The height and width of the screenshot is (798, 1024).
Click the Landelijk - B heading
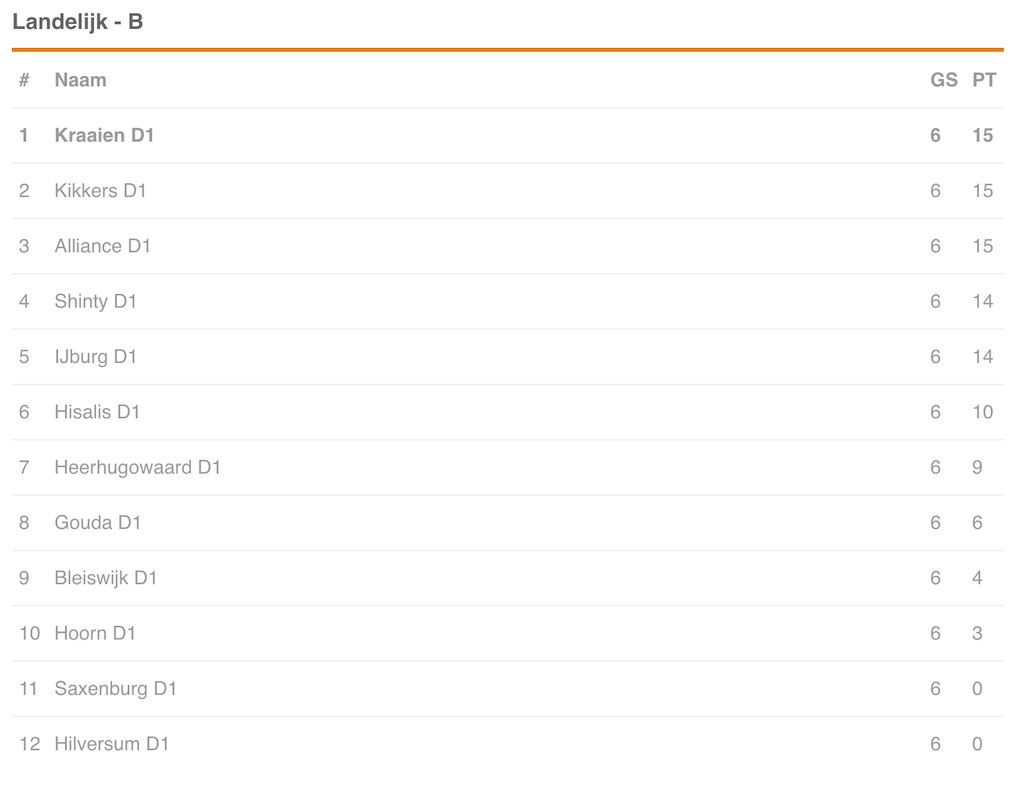point(77,21)
